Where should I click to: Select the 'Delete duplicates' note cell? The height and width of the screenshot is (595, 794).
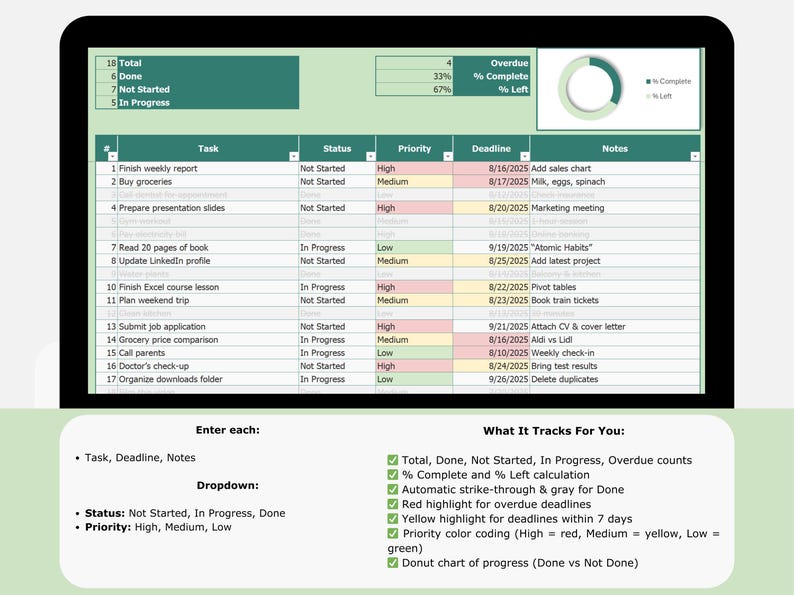[x=615, y=379]
